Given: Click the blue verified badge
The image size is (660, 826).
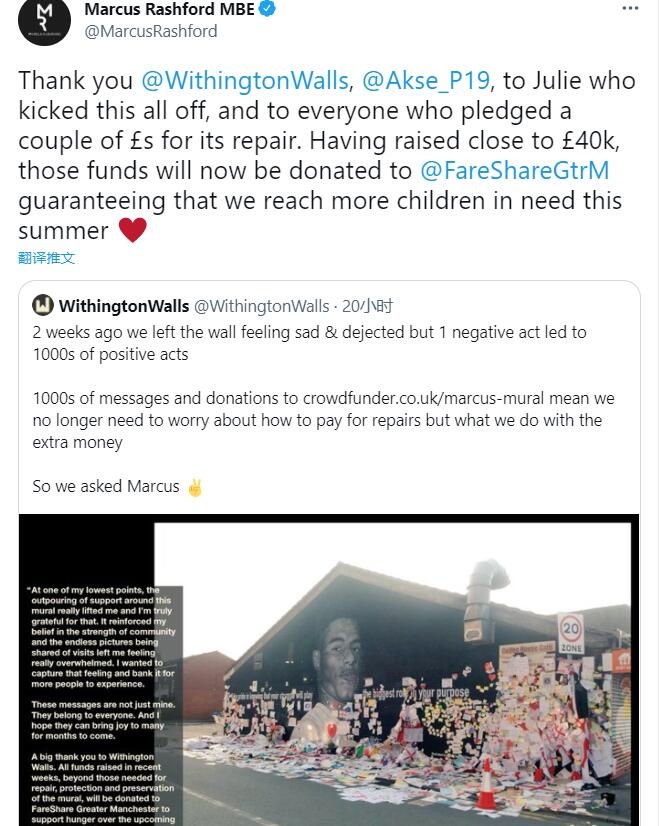Looking at the screenshot, I should (x=267, y=9).
